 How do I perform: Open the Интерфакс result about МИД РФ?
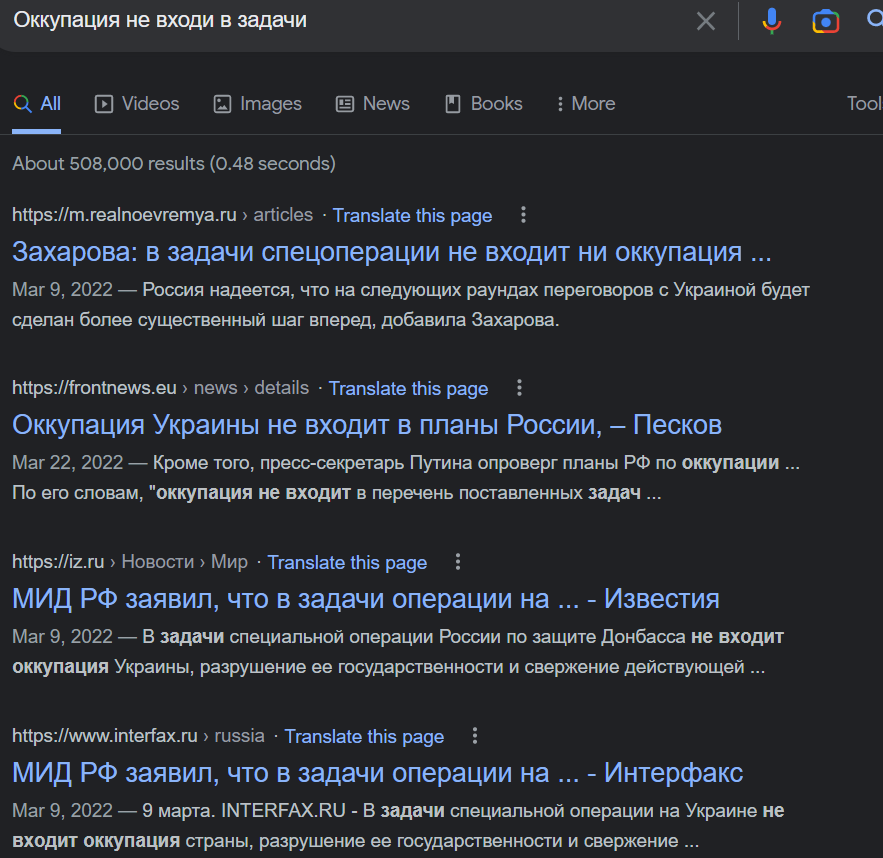click(377, 772)
